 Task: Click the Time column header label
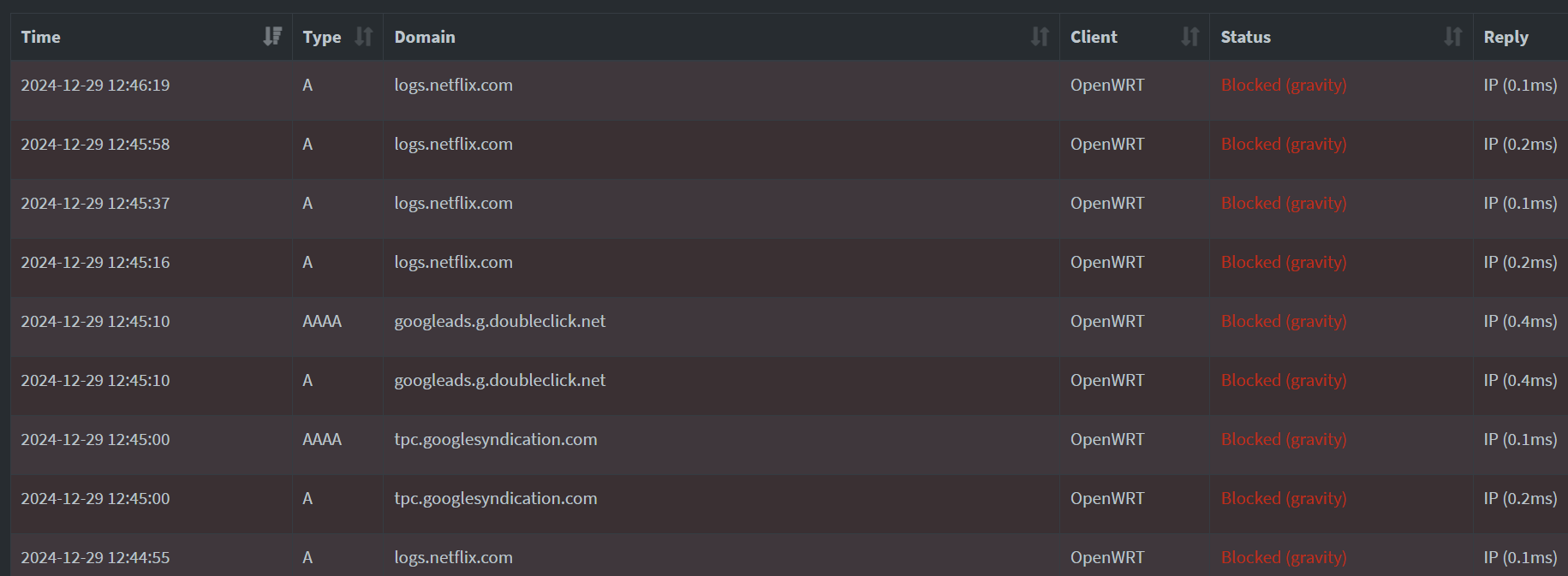[x=41, y=37]
